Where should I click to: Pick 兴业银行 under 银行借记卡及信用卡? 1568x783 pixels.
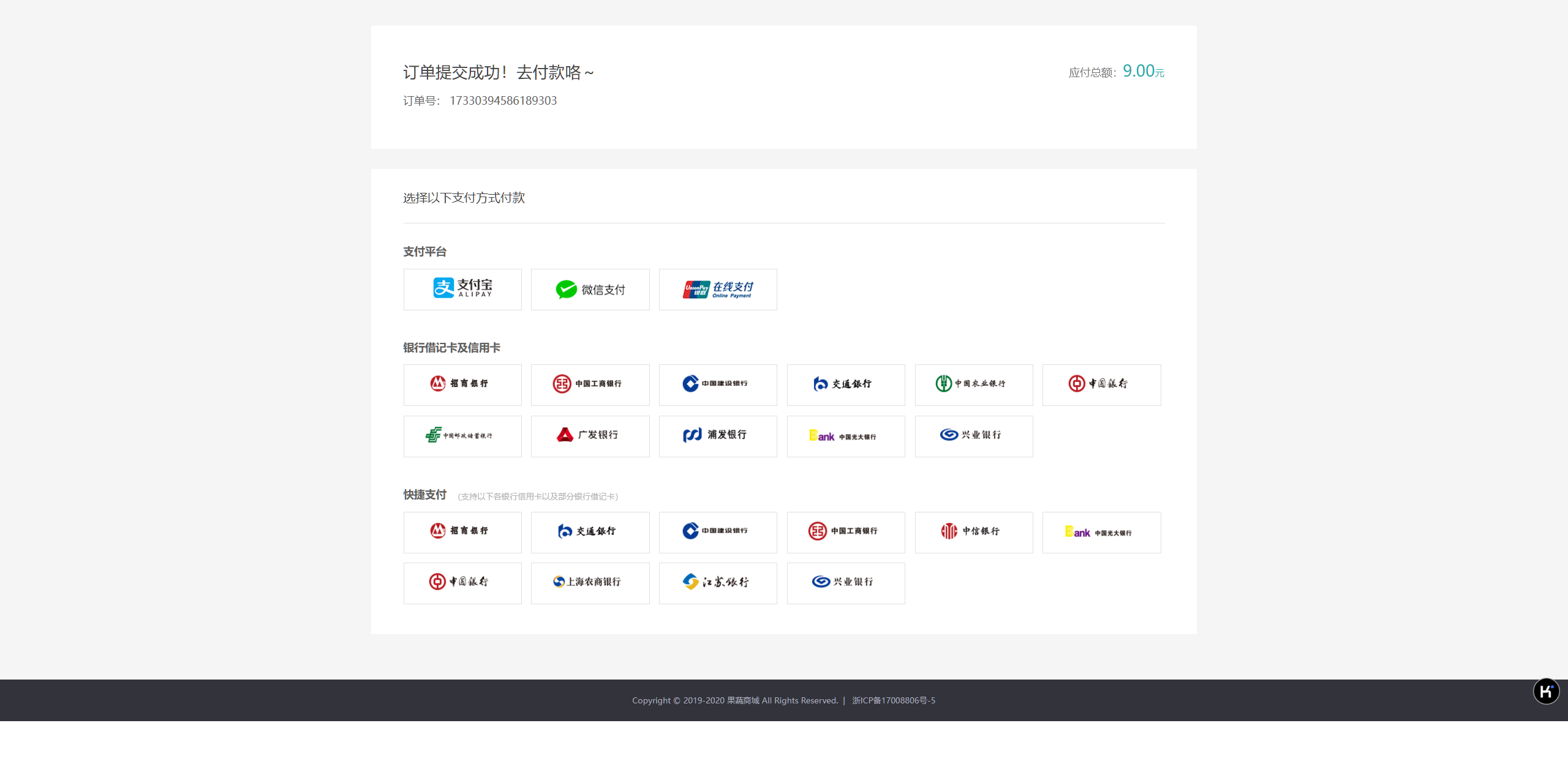tap(974, 436)
